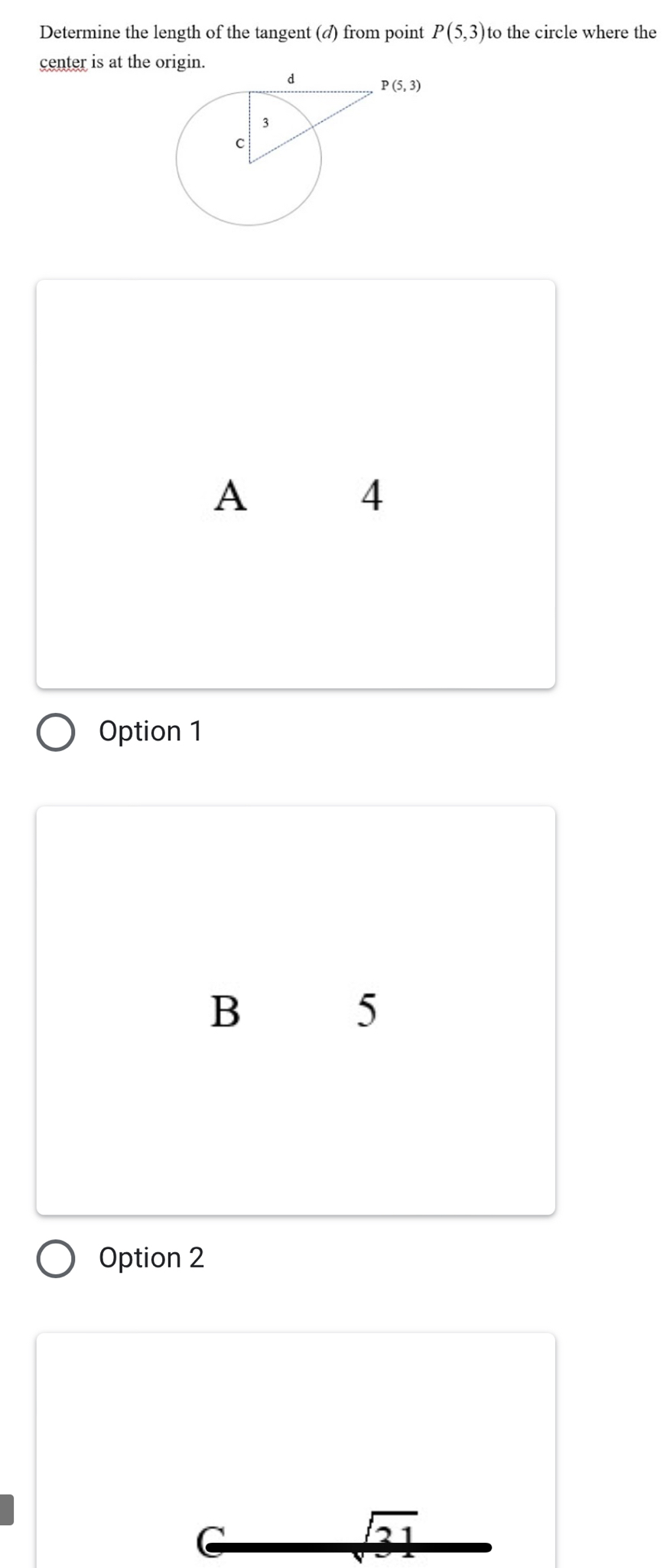Open the answer A image card
The width and height of the screenshot is (670, 1568).
(295, 483)
